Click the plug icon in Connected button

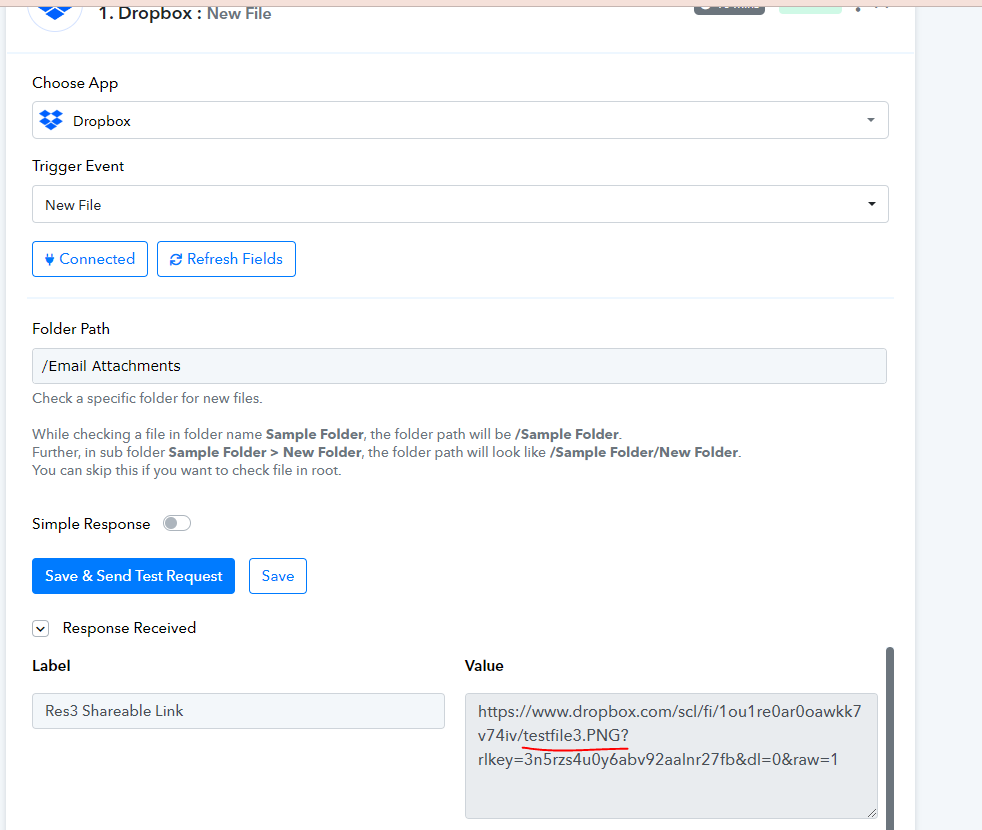(49, 259)
